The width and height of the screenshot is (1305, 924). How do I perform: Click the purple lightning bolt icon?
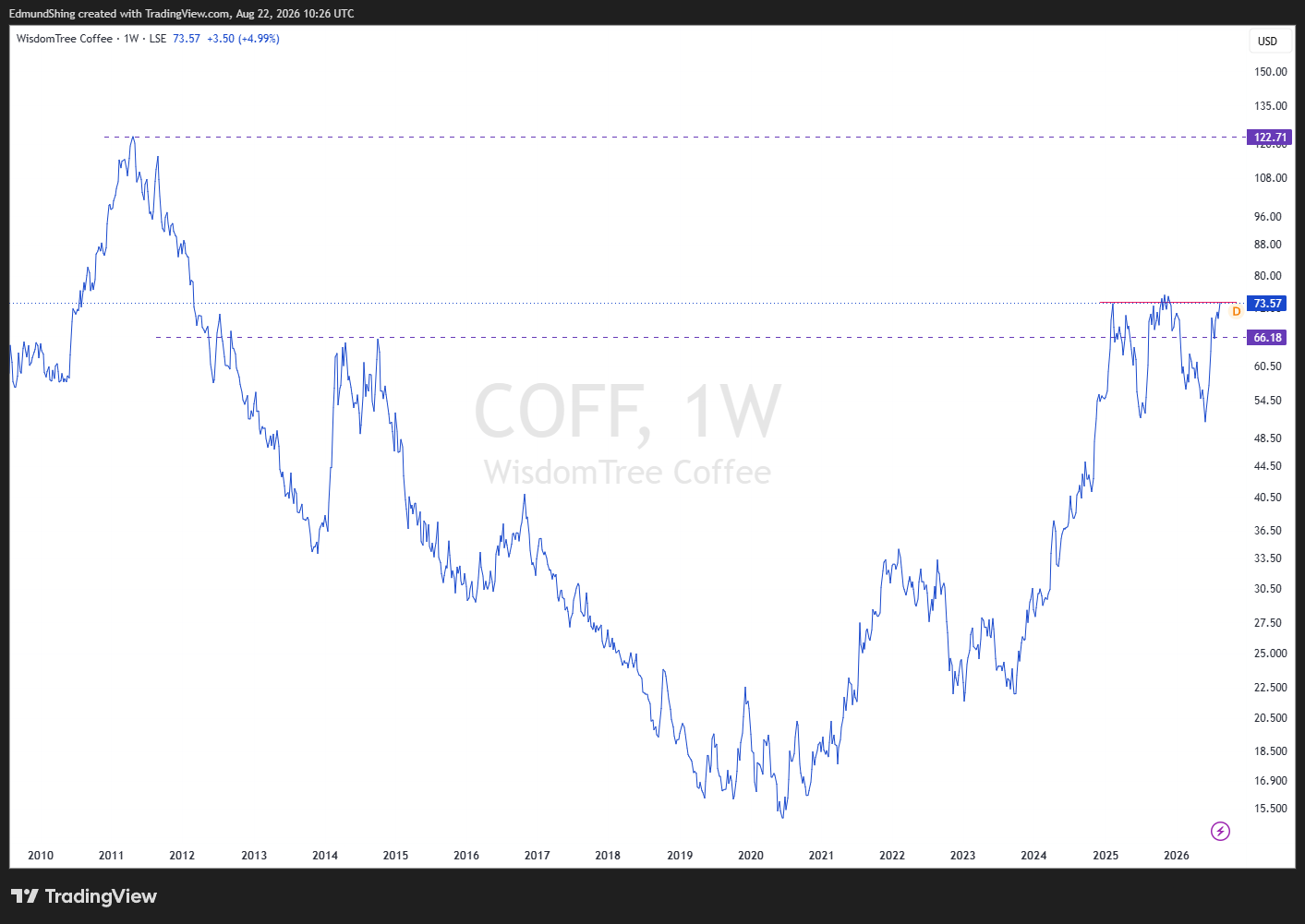click(1220, 832)
